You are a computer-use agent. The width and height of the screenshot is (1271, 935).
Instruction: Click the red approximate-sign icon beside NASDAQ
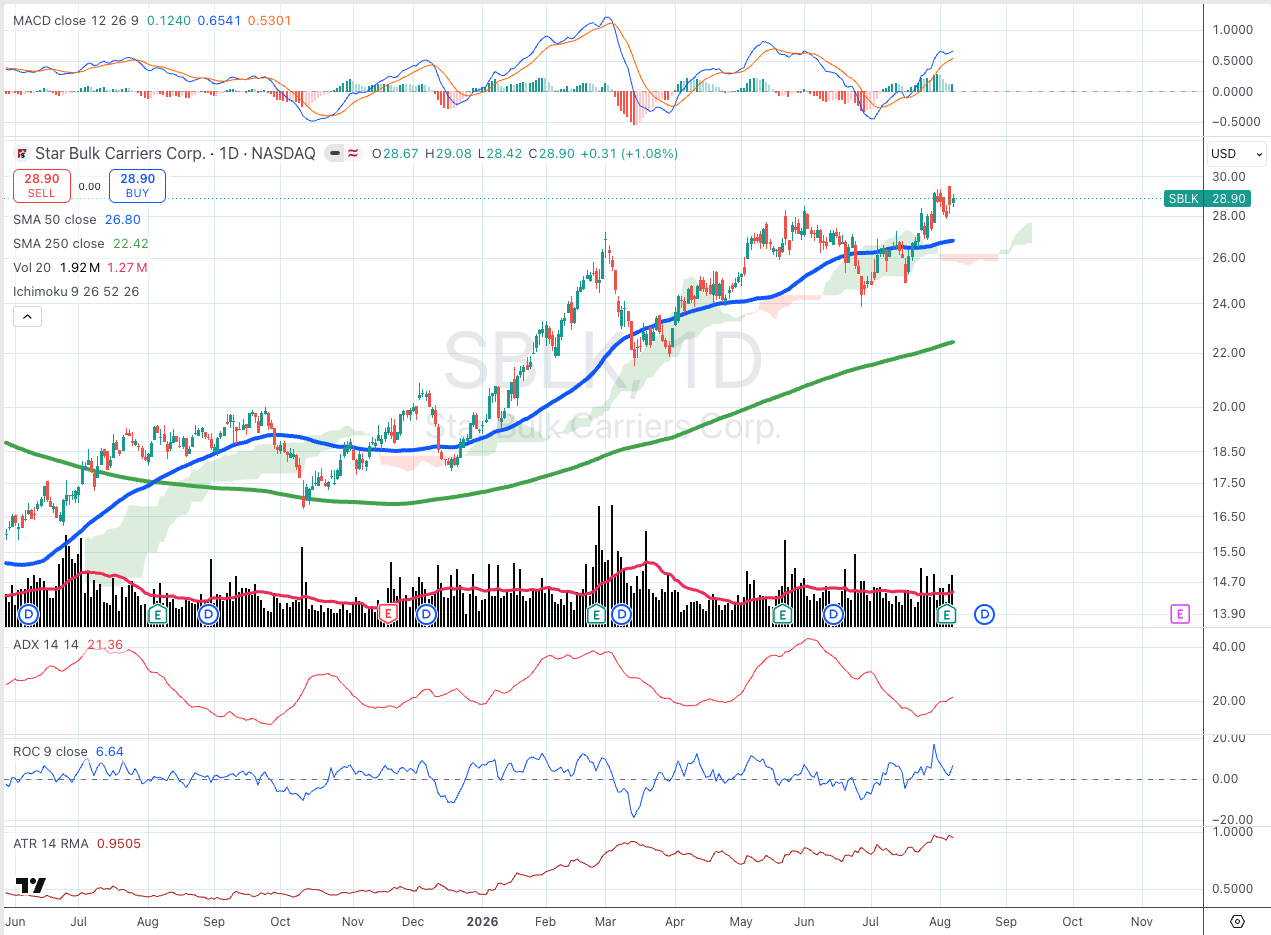click(354, 154)
